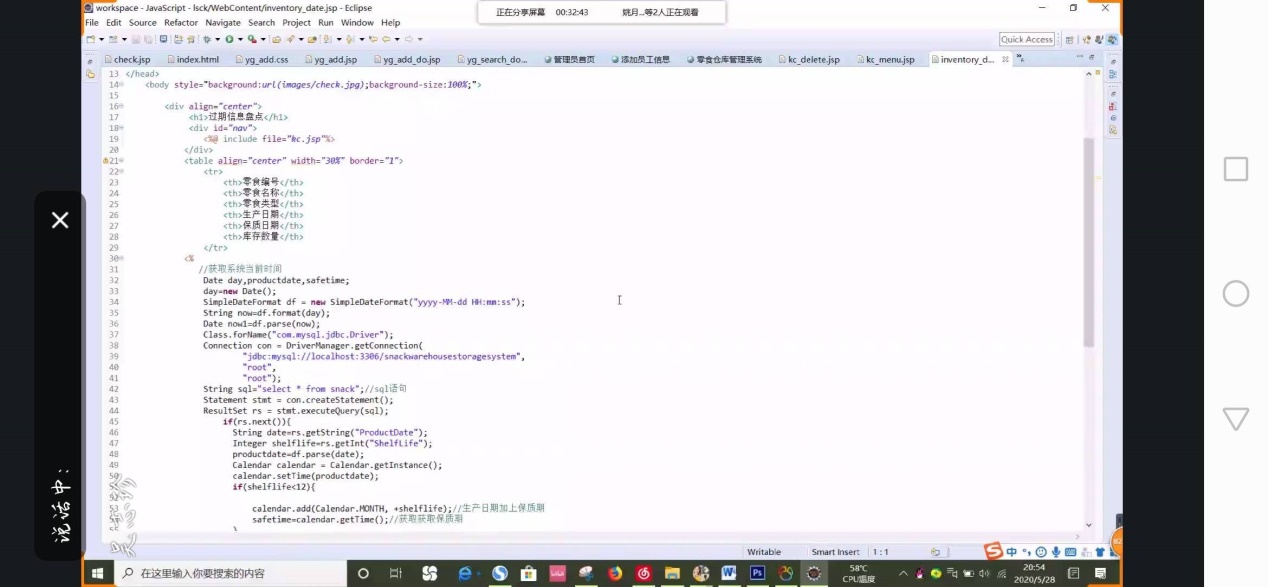This screenshot has width=1268, height=587.
Task: Open the Word icon in taskbar
Action: (x=728, y=573)
